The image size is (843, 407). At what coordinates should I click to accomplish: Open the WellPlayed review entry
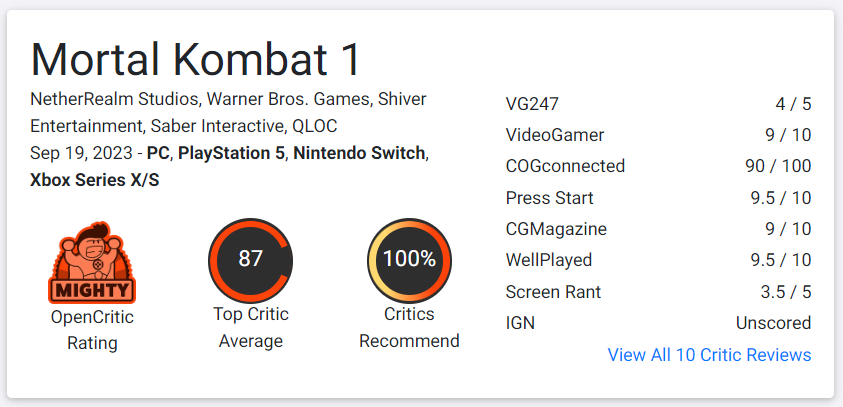tap(658, 260)
